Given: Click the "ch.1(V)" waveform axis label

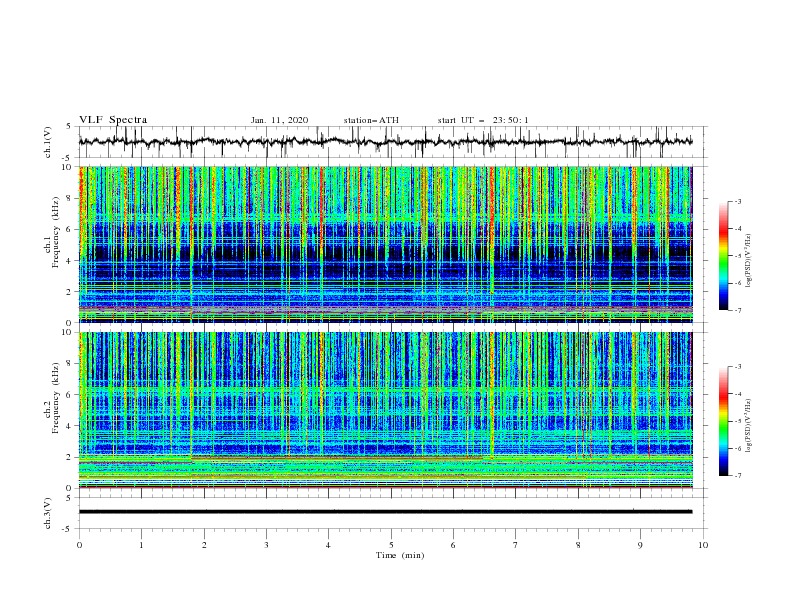Looking at the screenshot, I should pos(48,142).
